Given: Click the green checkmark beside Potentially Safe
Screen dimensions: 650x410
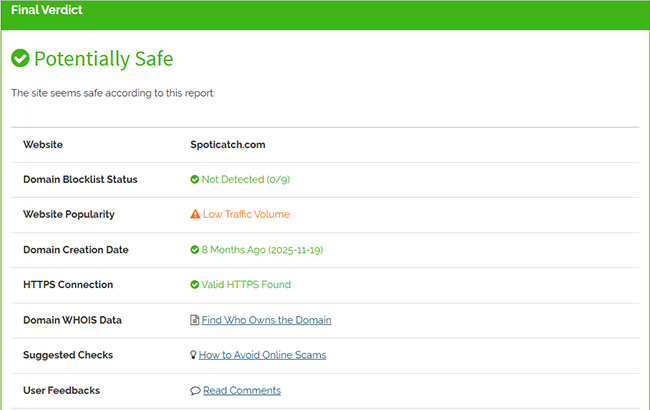Looking at the screenshot, I should point(20,58).
